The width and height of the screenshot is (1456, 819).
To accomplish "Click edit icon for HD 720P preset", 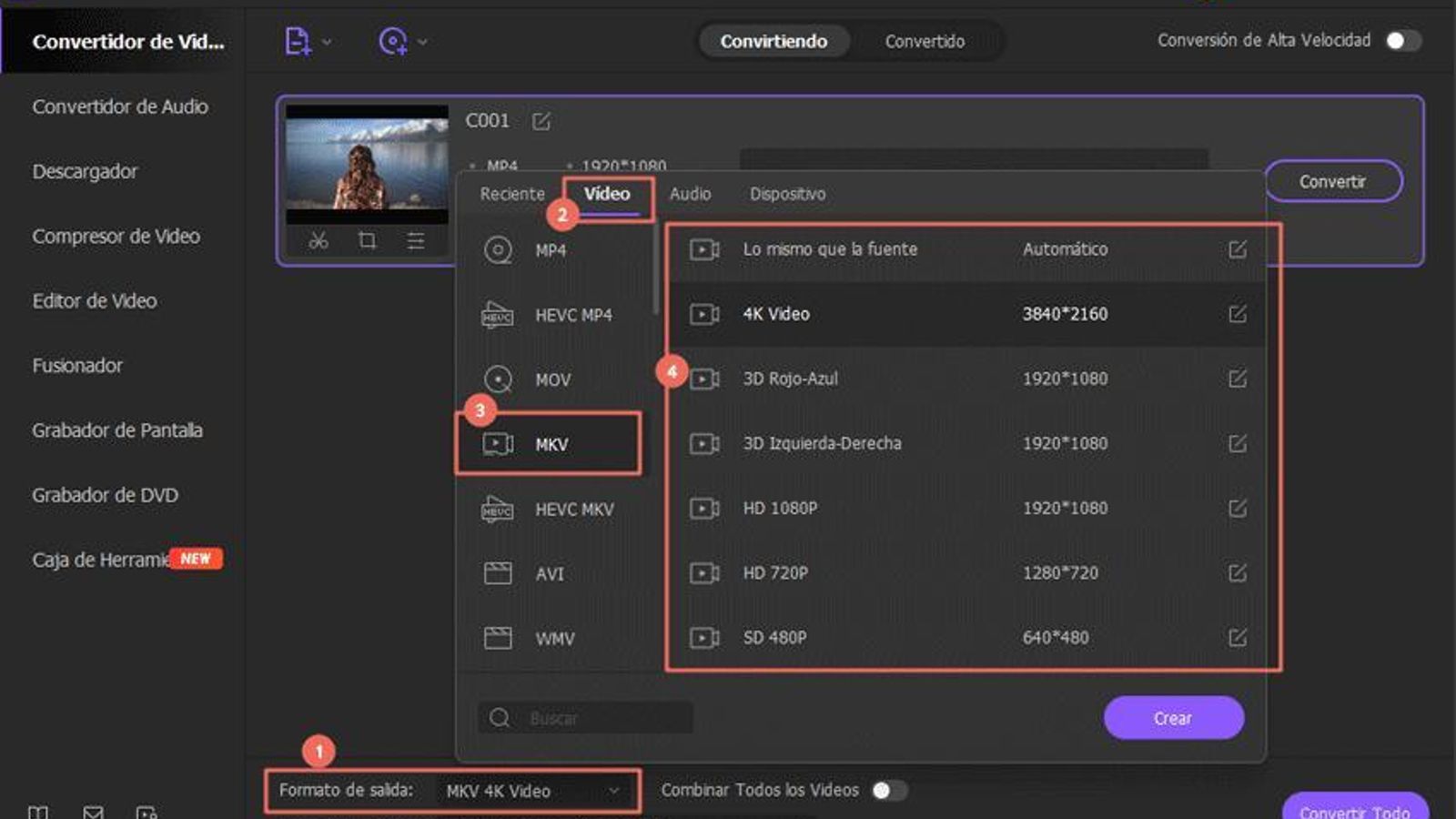I will tap(1237, 573).
